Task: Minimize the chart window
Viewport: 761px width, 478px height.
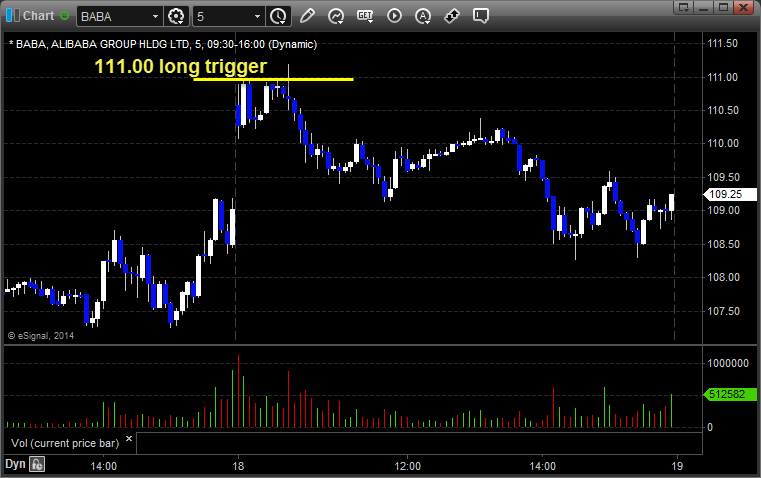Action: [704, 7]
